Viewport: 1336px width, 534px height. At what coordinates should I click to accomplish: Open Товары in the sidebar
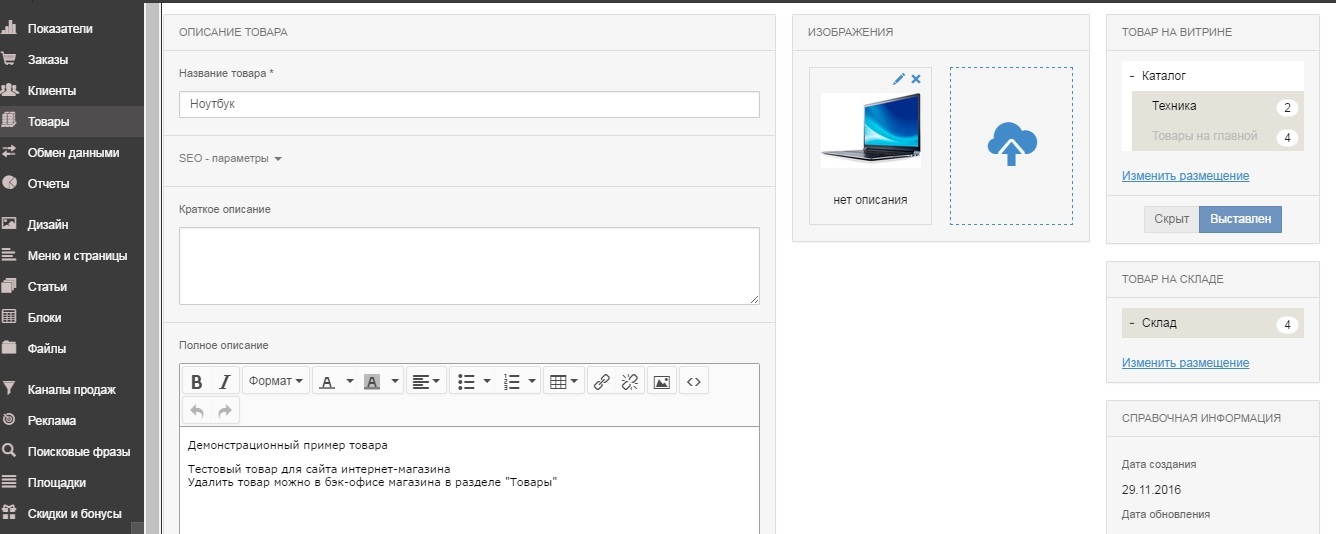(x=72, y=122)
